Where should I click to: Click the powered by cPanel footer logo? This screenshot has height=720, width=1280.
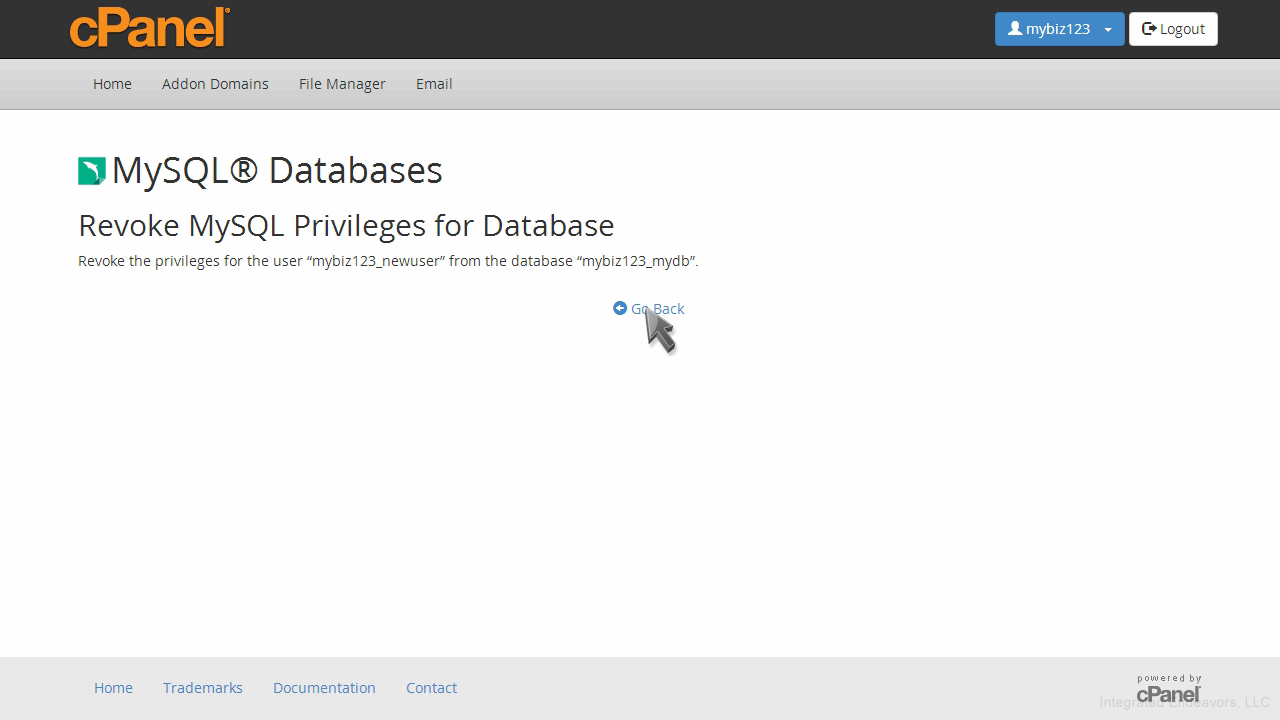coord(1168,689)
